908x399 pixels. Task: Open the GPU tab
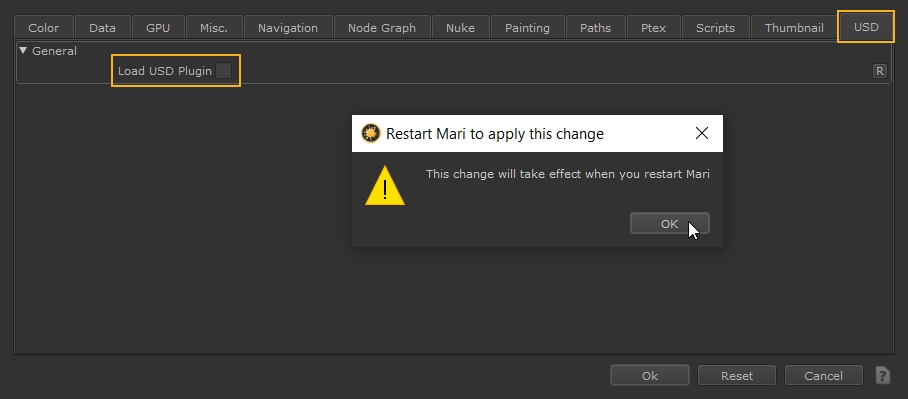click(x=158, y=28)
